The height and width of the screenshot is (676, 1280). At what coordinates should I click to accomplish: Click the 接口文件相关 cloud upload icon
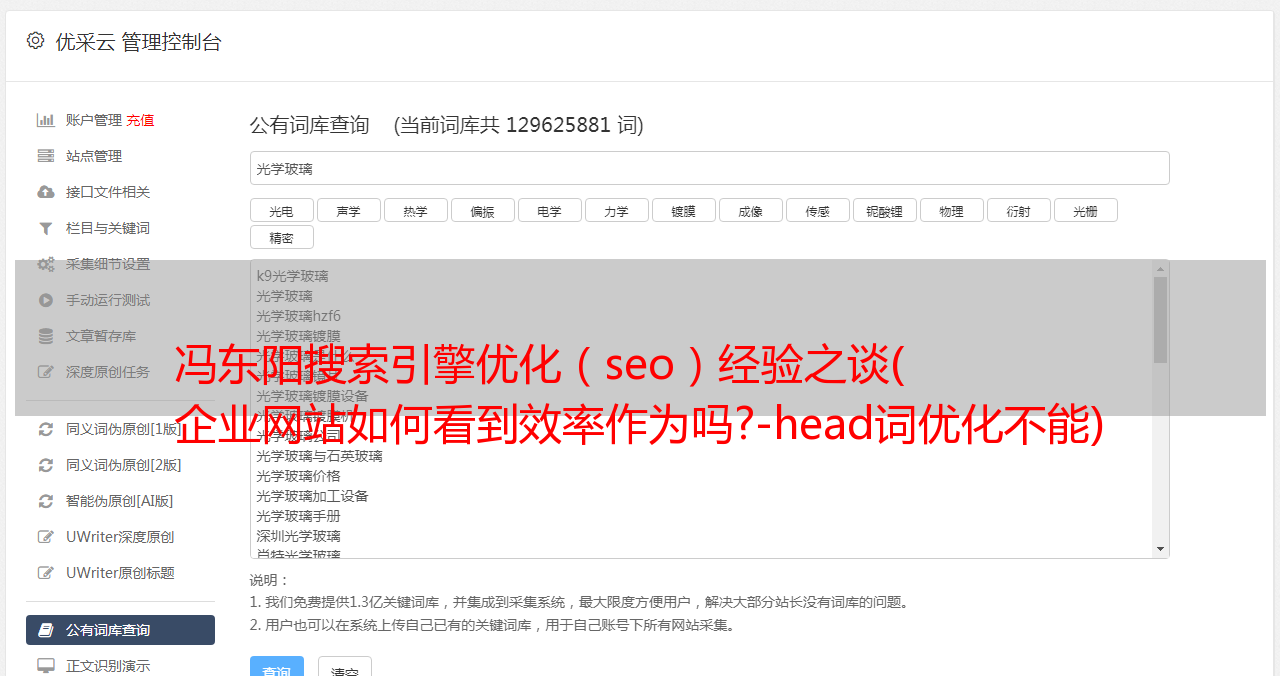[45, 192]
